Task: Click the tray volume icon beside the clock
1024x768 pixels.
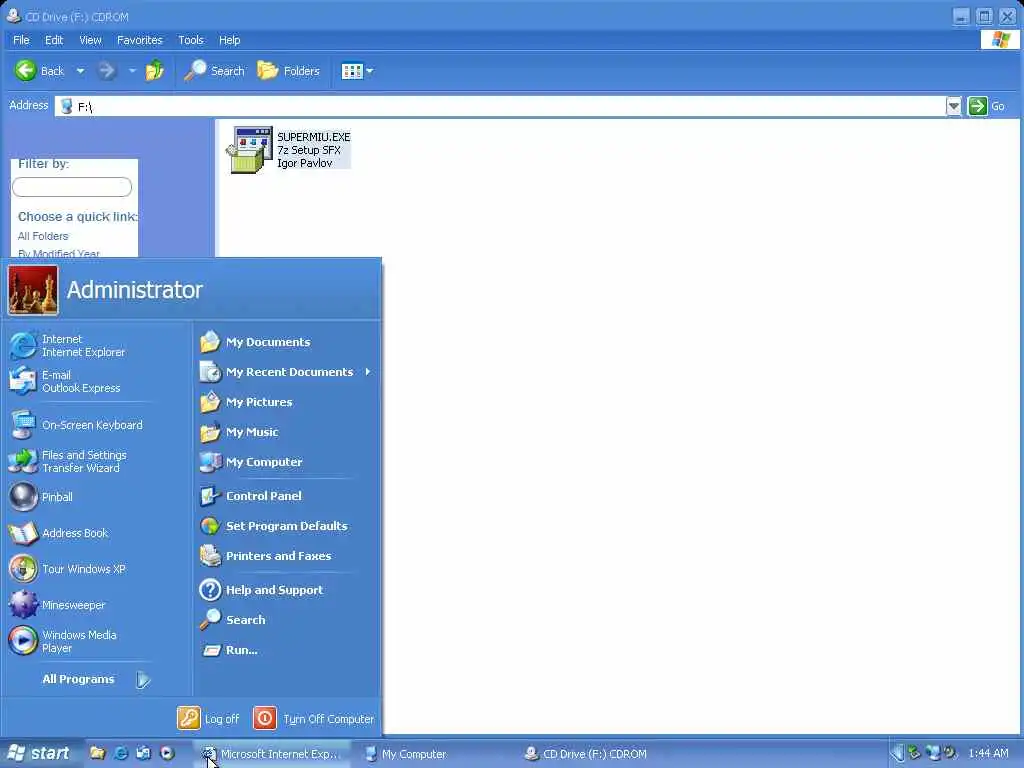Action: [950, 753]
